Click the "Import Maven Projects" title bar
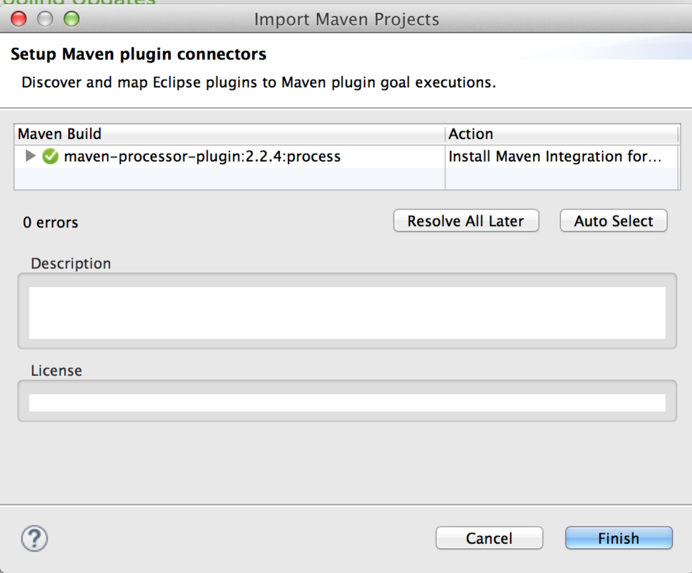 tap(346, 19)
